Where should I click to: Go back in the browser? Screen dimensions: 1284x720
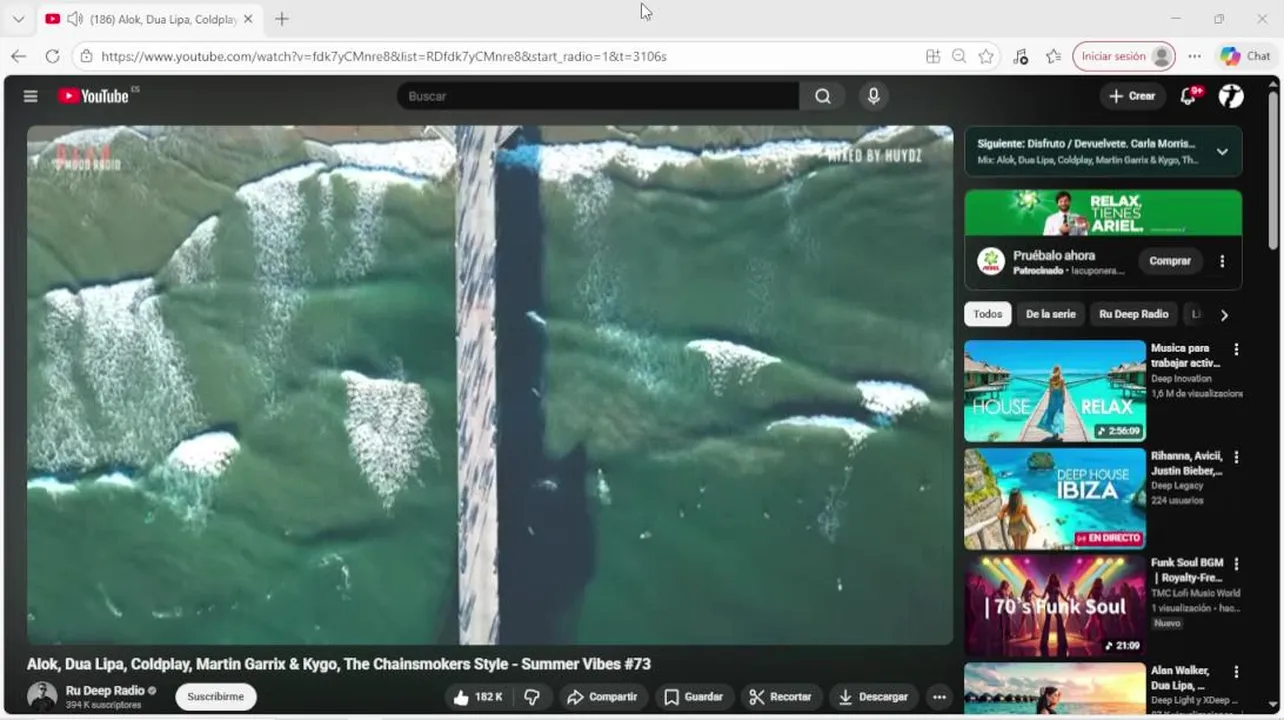(18, 56)
